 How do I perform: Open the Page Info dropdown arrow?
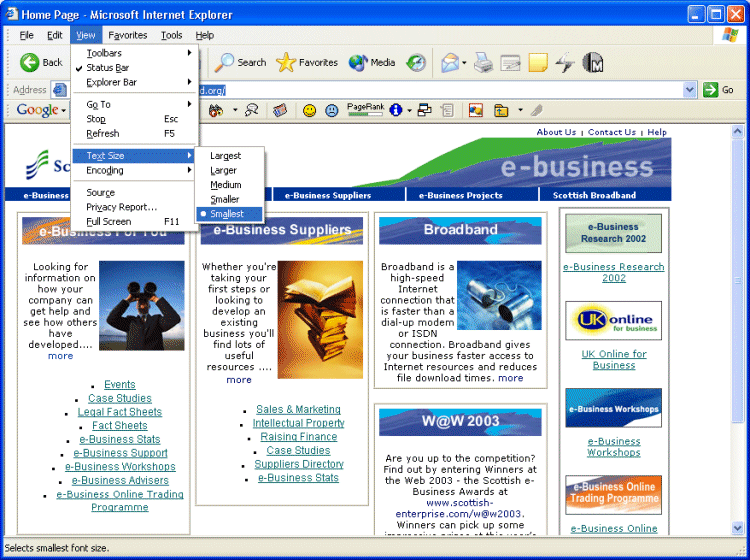(x=409, y=111)
